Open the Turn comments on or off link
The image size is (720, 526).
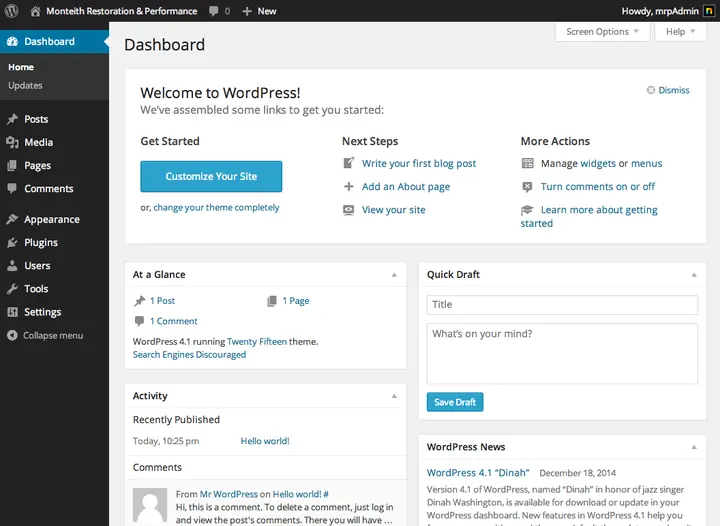click(598, 186)
